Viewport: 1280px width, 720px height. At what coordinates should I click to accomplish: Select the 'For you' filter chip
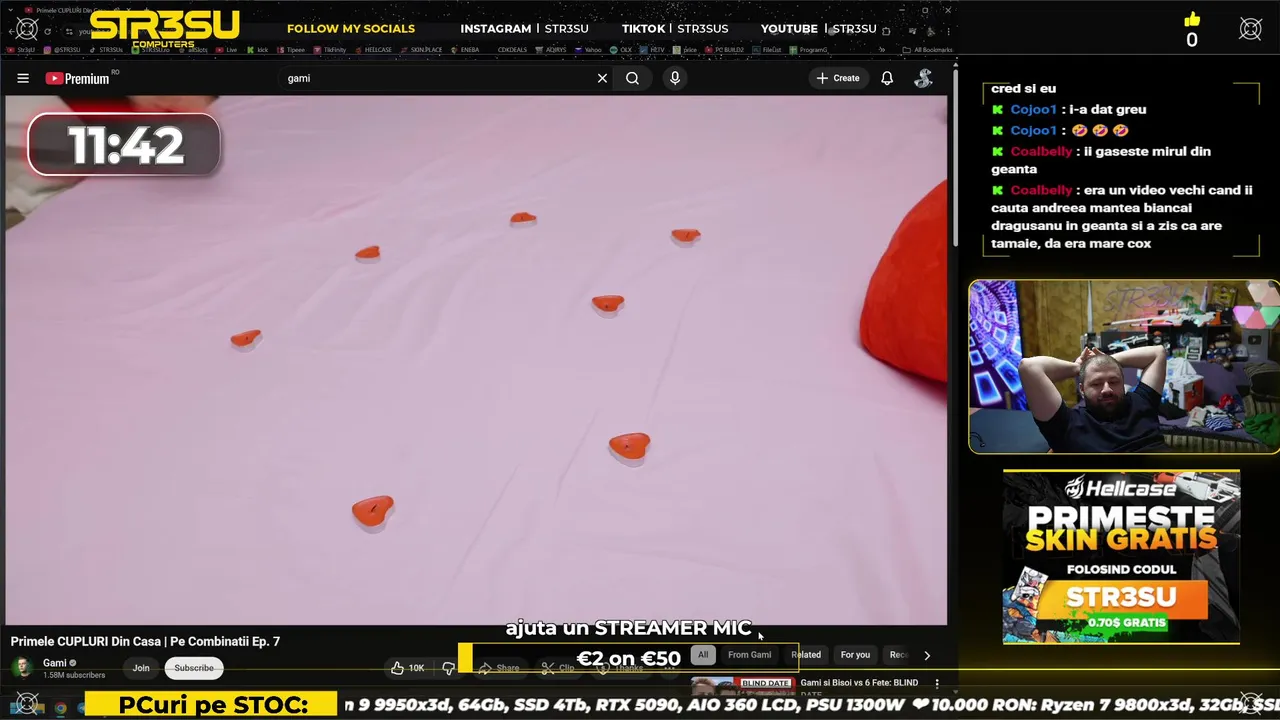coord(855,655)
